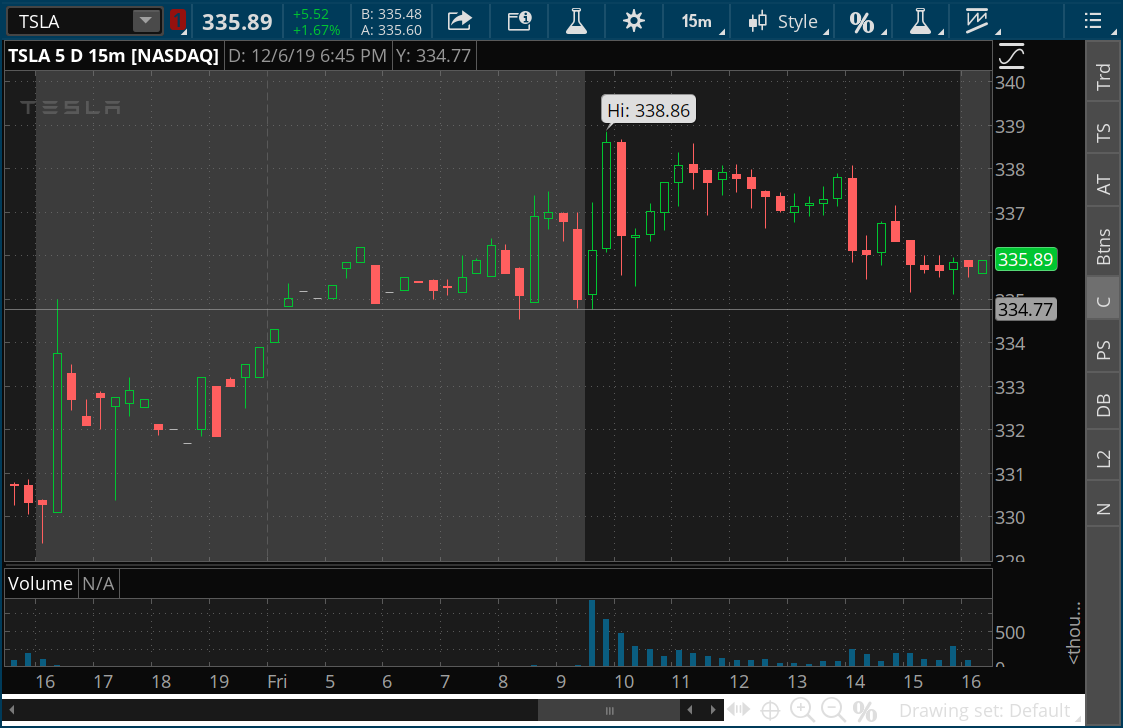Open the drawings chart-line icon
The height and width of the screenshot is (728, 1123).
pos(979,21)
